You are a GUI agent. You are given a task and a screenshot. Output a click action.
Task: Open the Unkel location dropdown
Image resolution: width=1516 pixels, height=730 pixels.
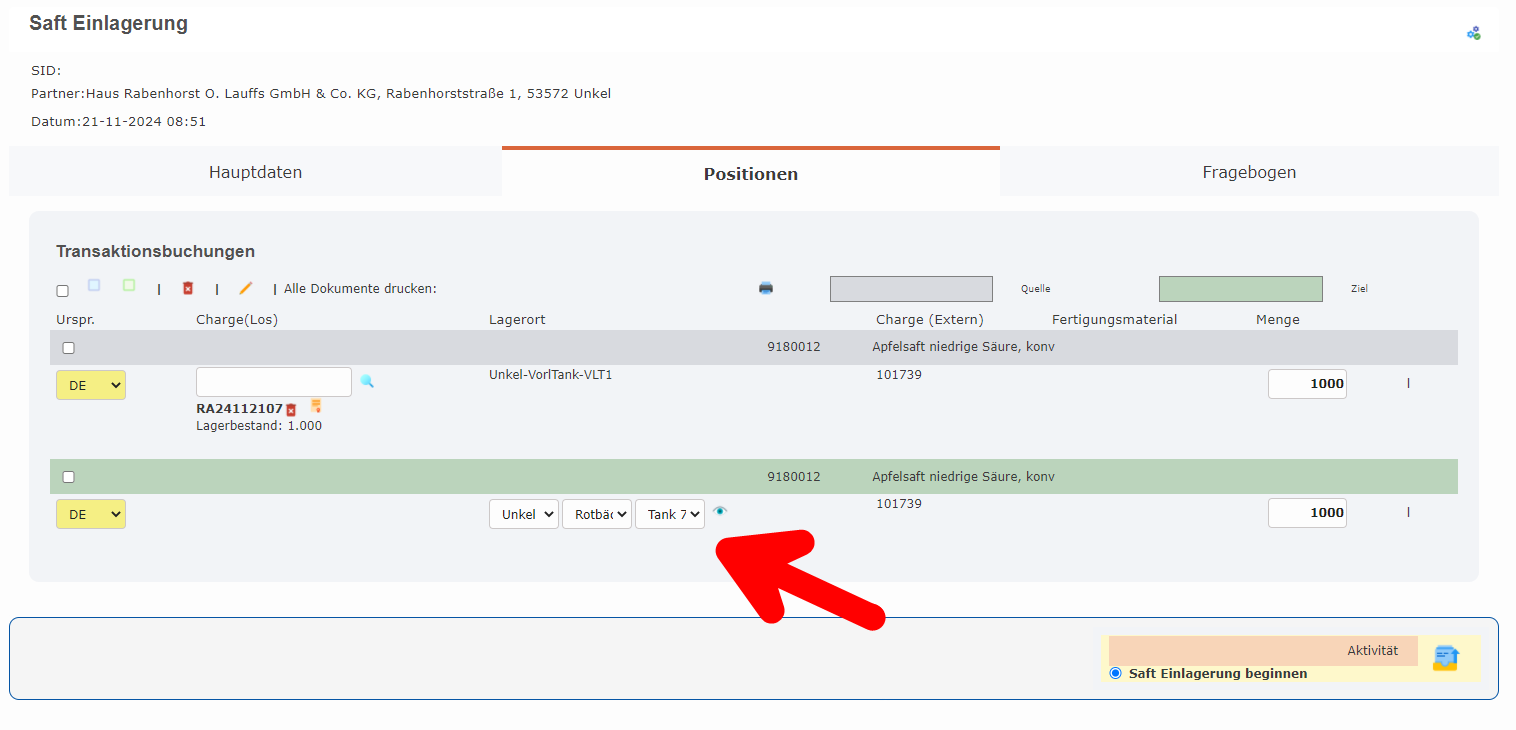pyautogui.click(x=523, y=514)
